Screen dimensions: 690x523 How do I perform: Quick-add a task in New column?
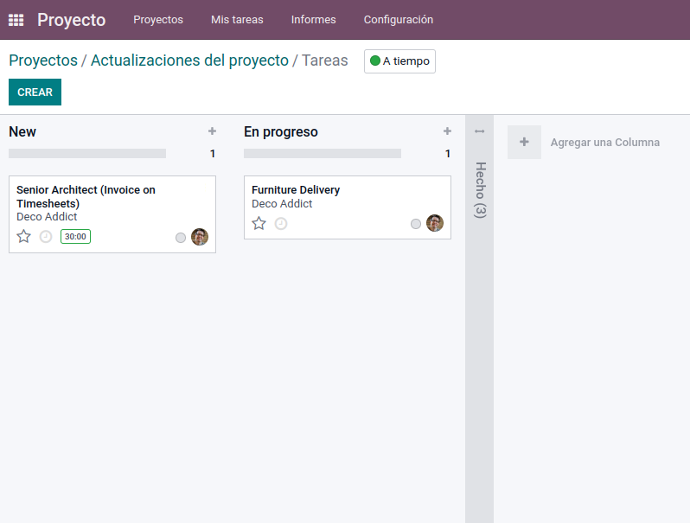(212, 131)
